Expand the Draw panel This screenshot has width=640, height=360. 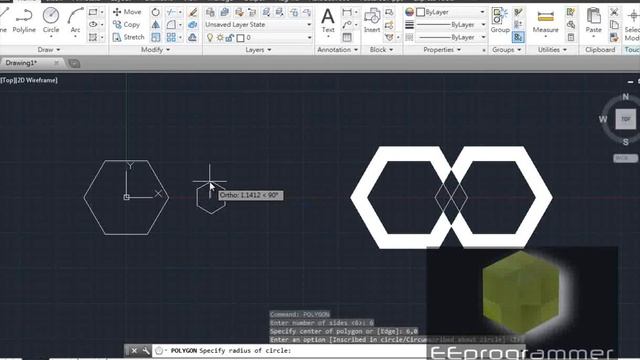click(49, 50)
